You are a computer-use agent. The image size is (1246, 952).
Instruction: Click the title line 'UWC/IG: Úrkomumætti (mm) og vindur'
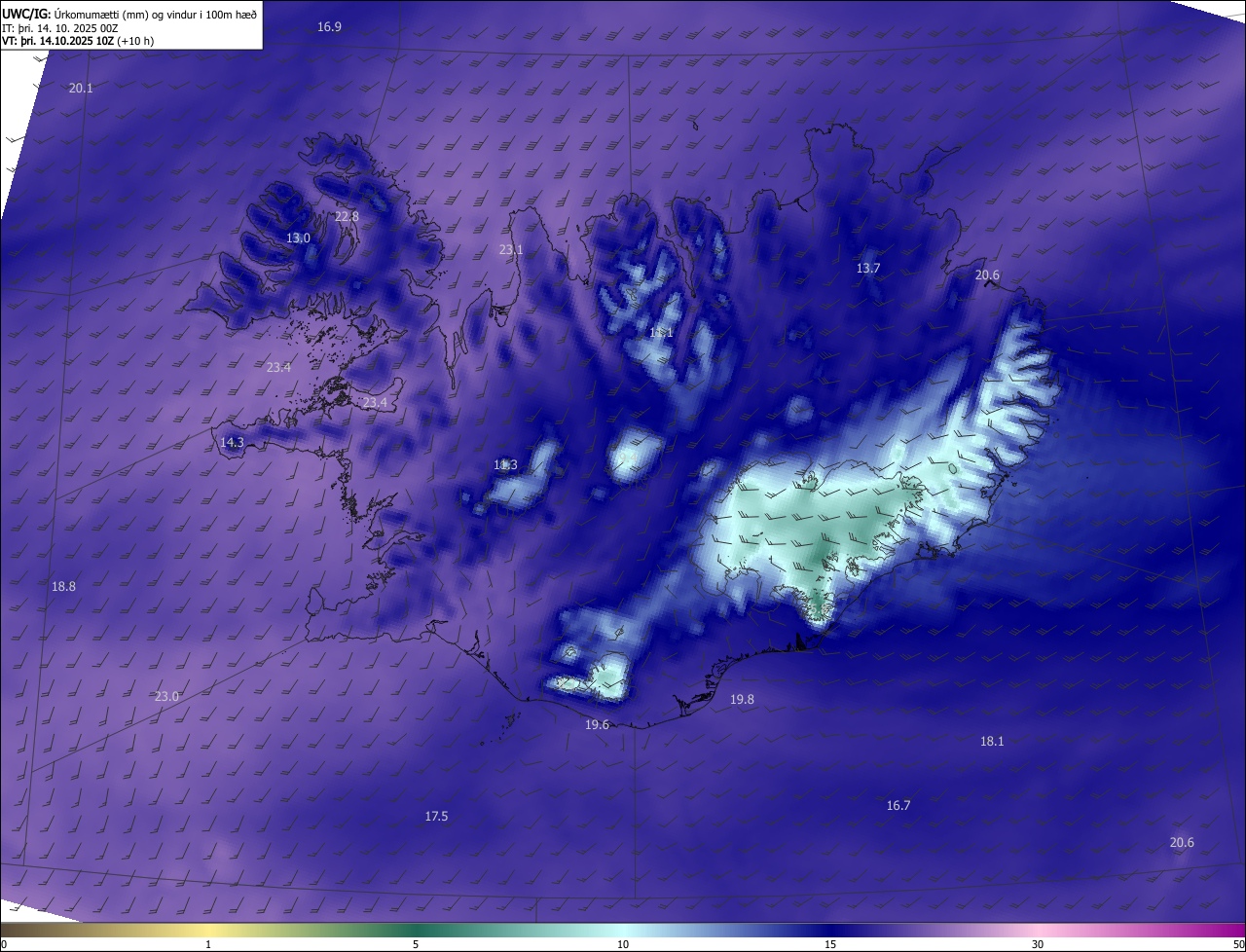tap(129, 13)
